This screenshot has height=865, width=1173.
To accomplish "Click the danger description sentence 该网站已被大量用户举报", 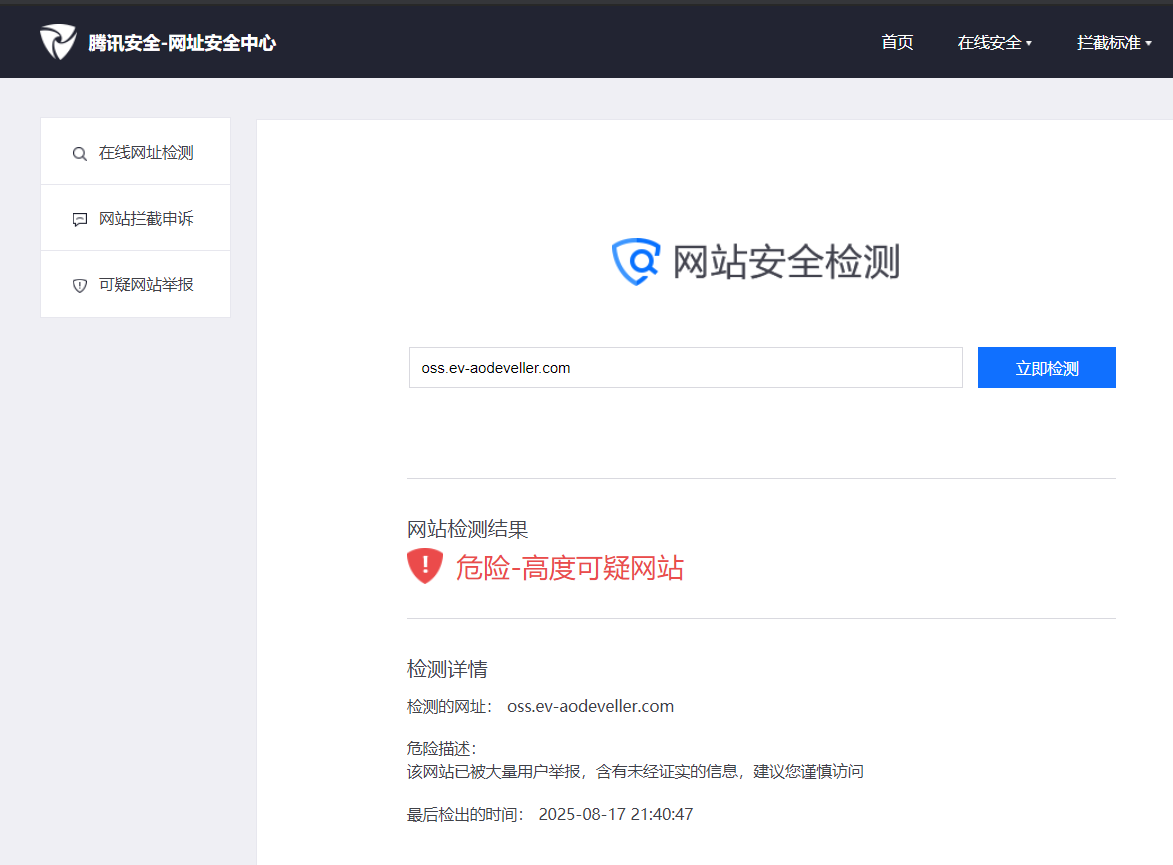I will 635,771.
